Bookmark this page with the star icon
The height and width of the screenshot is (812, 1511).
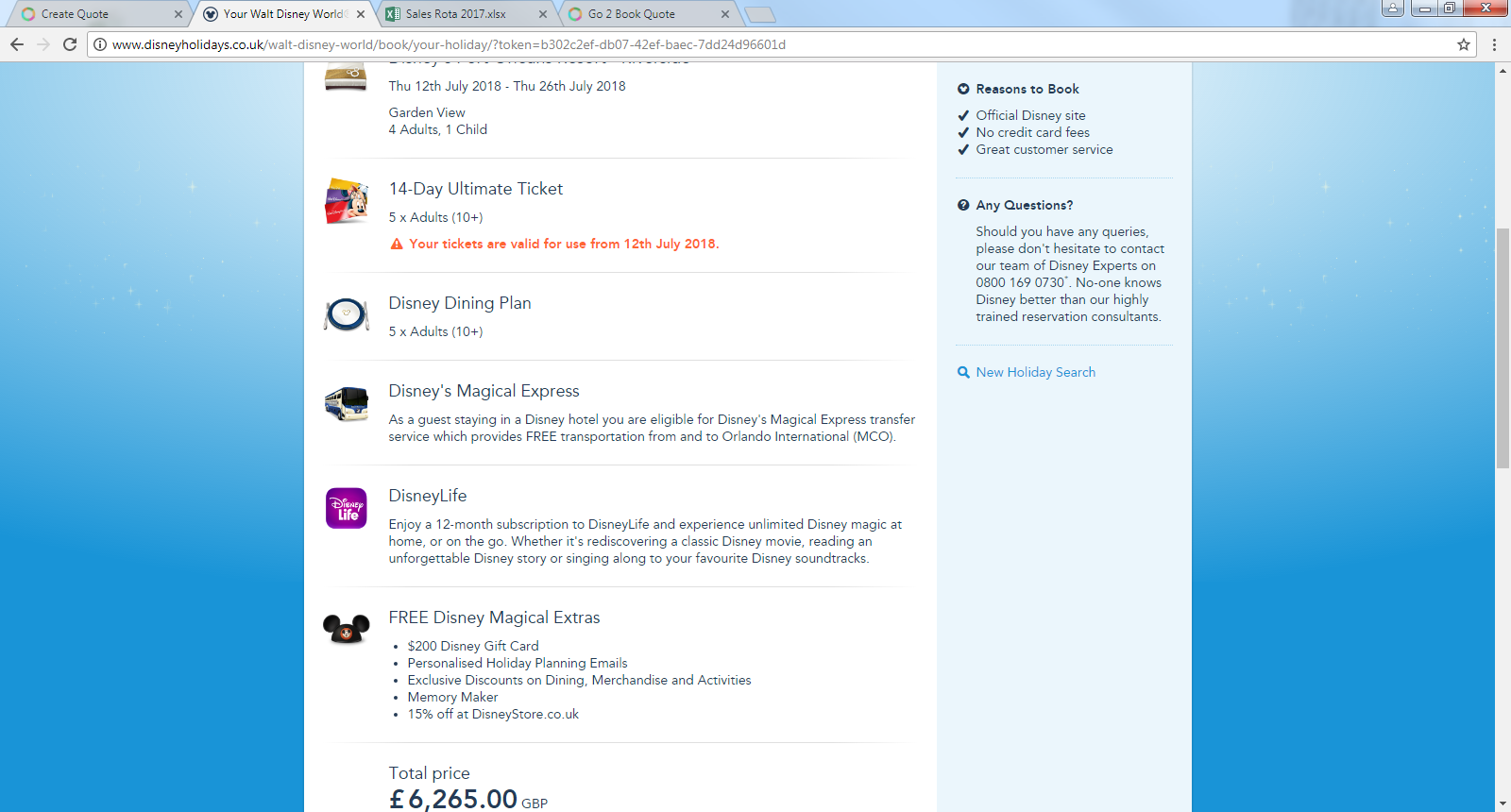[1464, 44]
